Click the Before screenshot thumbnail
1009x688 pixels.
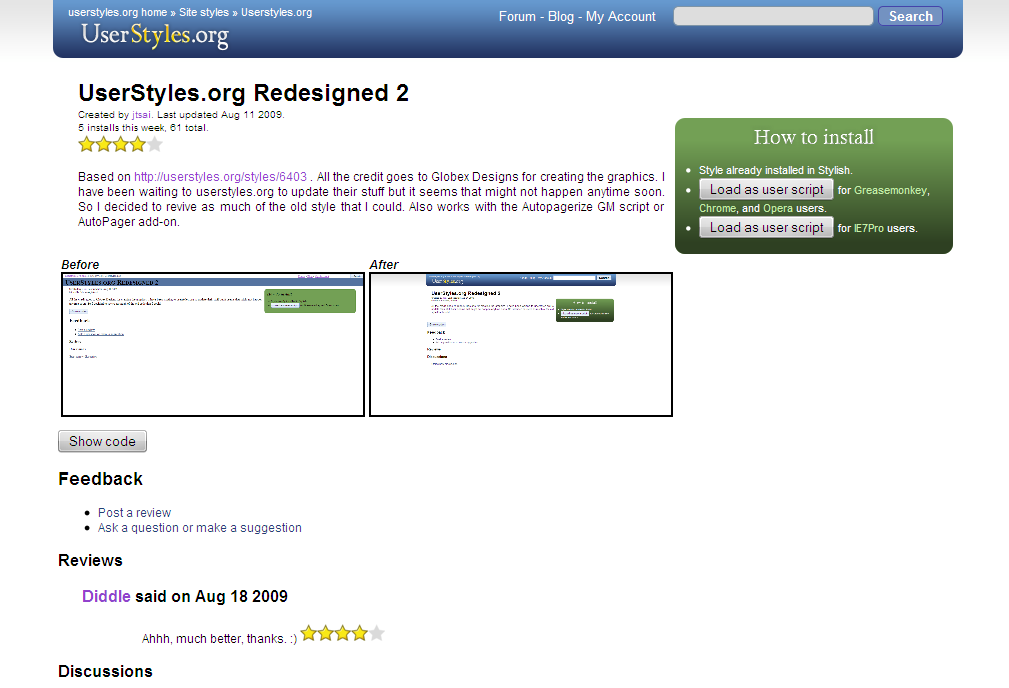click(212, 344)
